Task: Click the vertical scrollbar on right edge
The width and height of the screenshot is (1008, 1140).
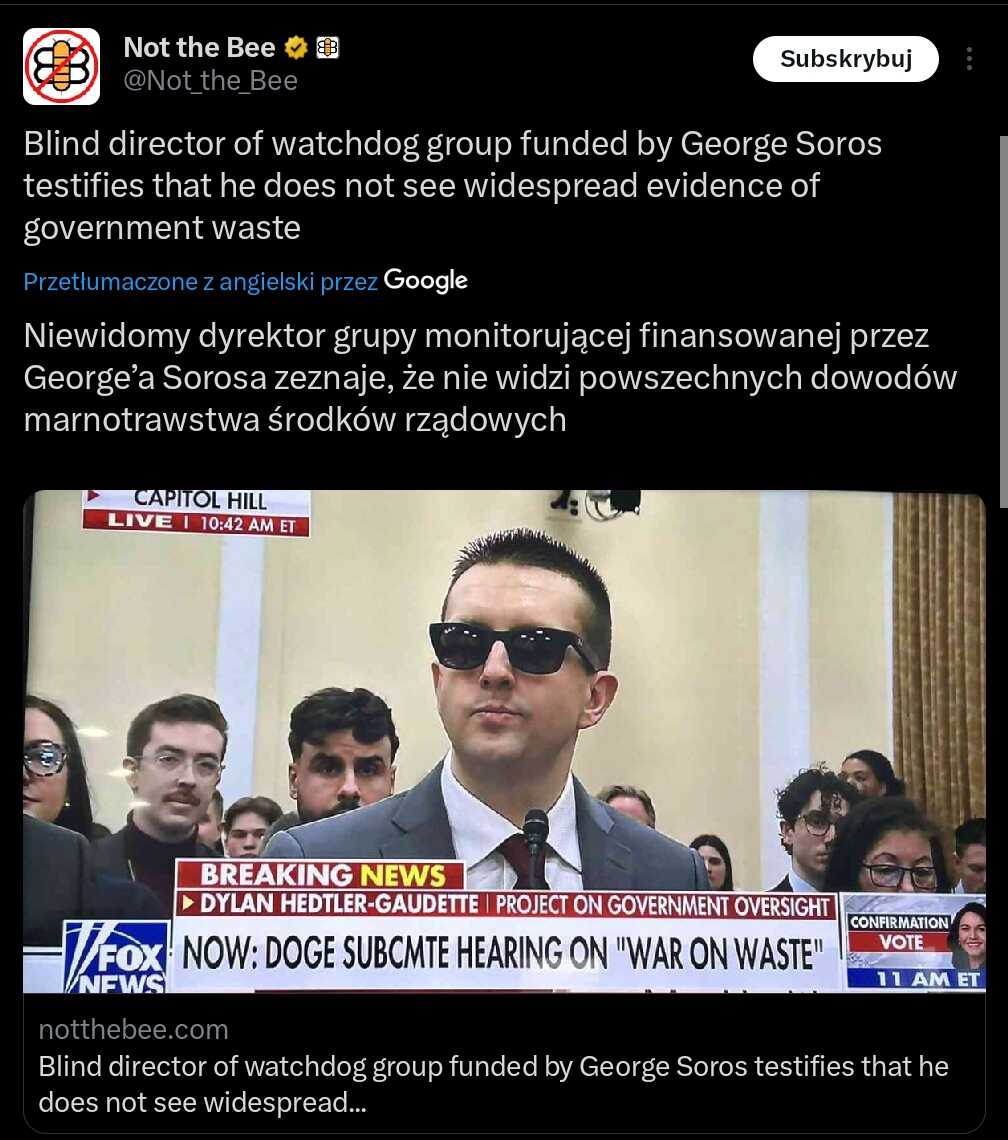Action: [1004, 320]
